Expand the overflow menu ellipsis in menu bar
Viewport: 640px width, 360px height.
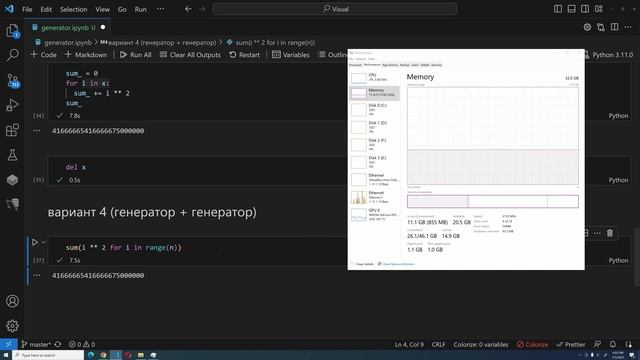pos(161,9)
